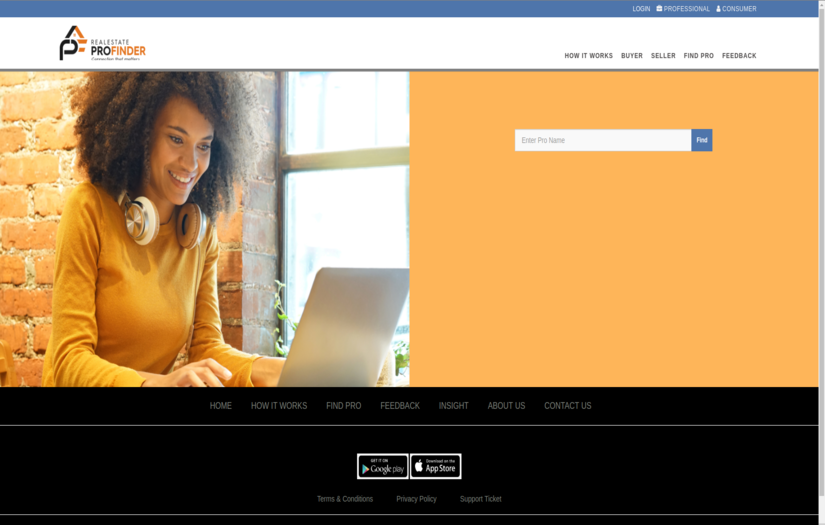Select Professional in the top bar
Viewport: 825px width, 525px height.
point(683,9)
